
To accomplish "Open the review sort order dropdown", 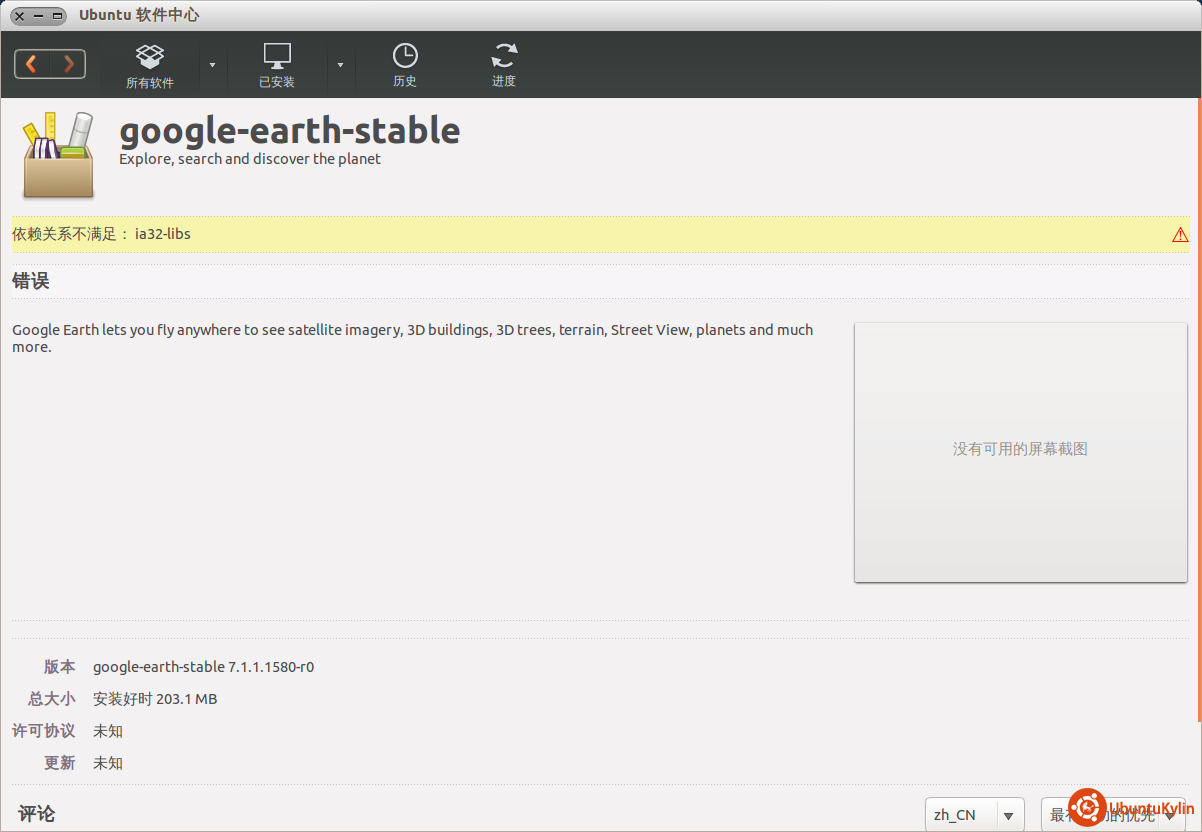I will 1112,815.
